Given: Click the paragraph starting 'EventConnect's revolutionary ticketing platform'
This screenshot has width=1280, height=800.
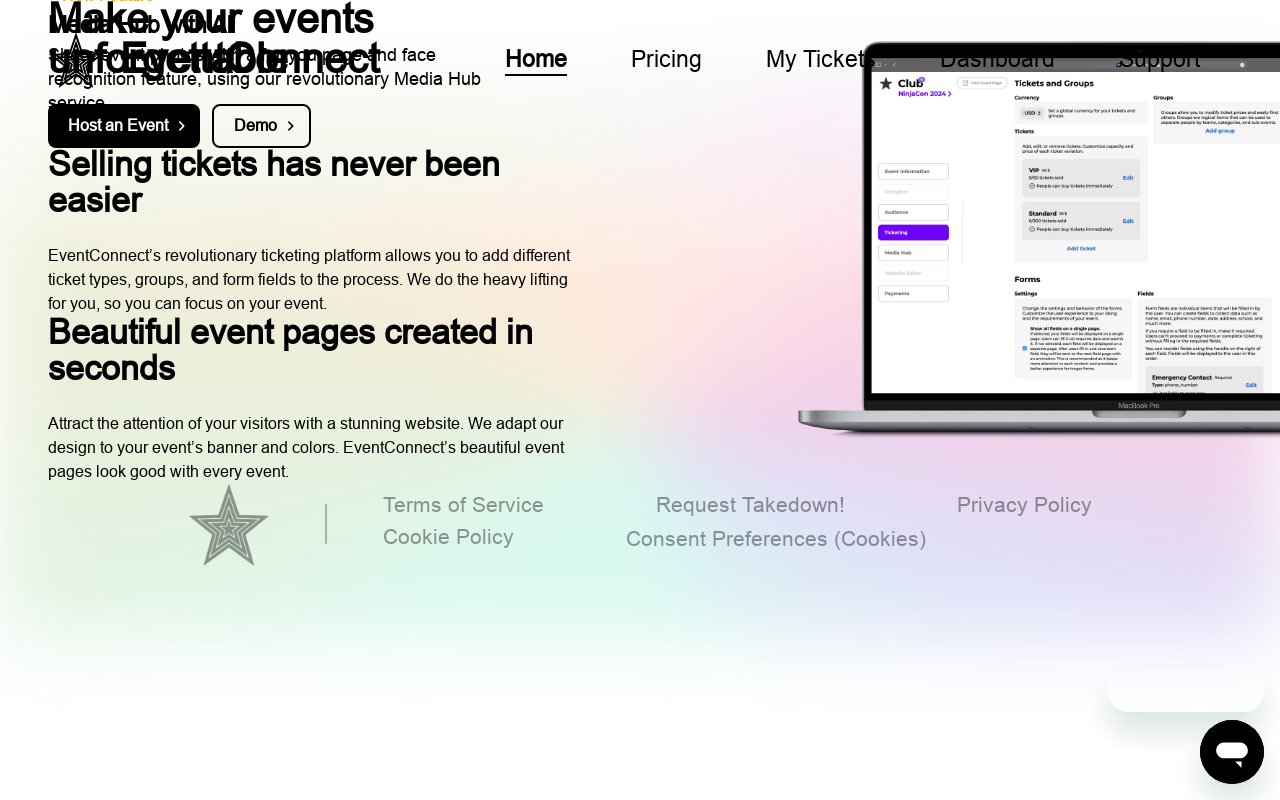Looking at the screenshot, I should click(x=309, y=280).
